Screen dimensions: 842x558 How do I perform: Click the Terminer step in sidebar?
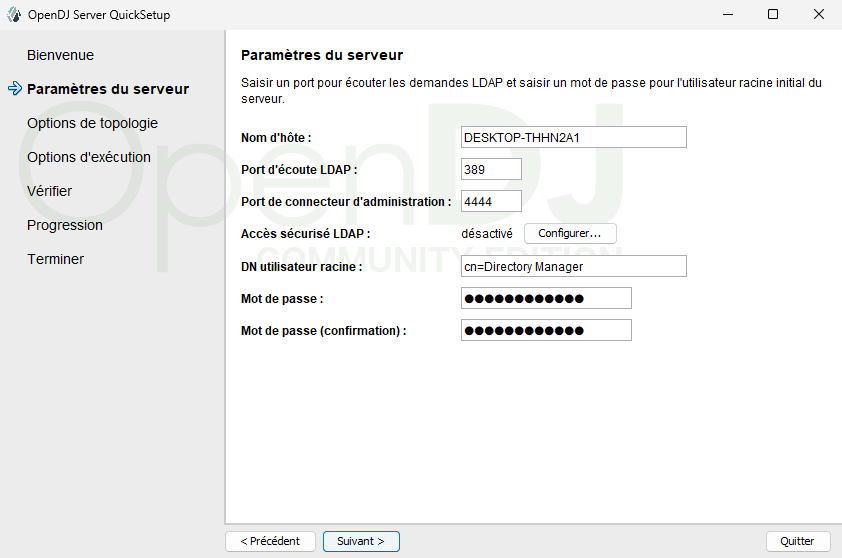coord(55,259)
